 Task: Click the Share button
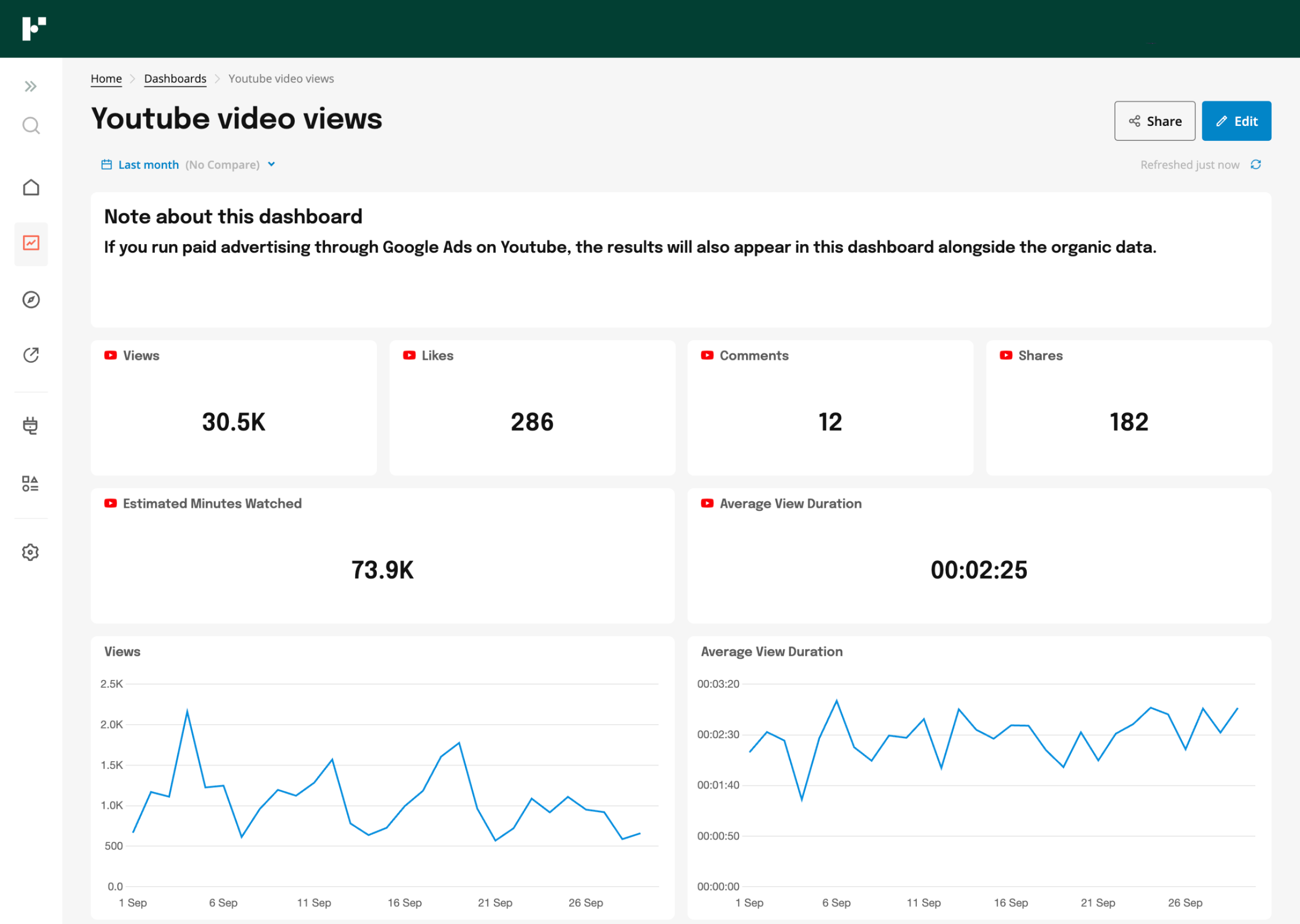pos(1154,120)
